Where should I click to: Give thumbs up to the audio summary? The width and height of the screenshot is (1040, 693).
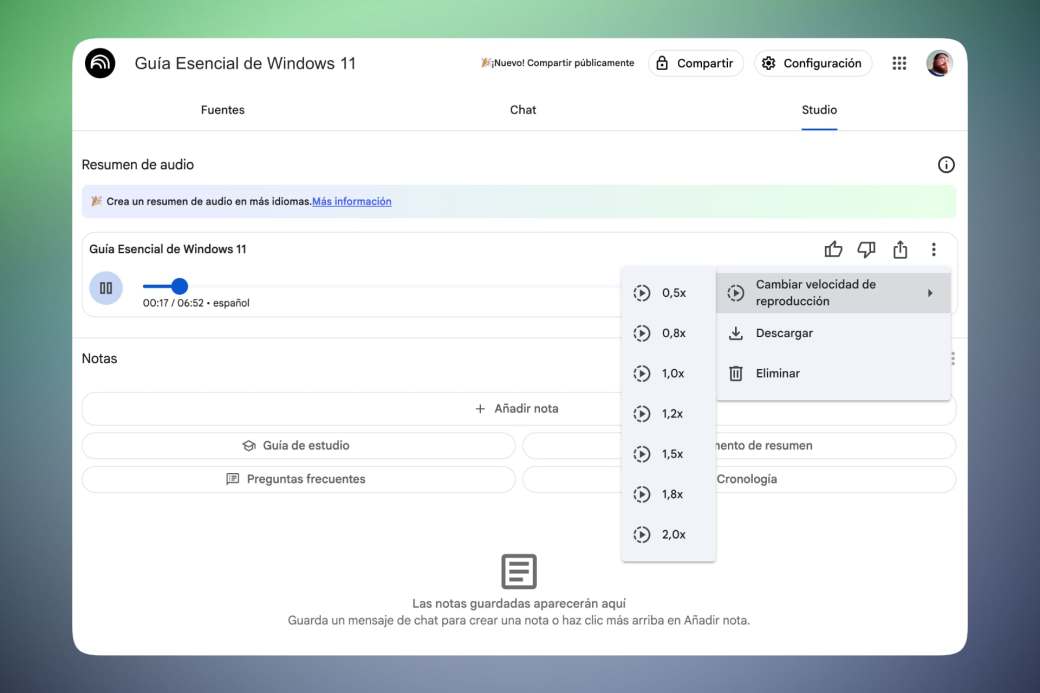[833, 249]
